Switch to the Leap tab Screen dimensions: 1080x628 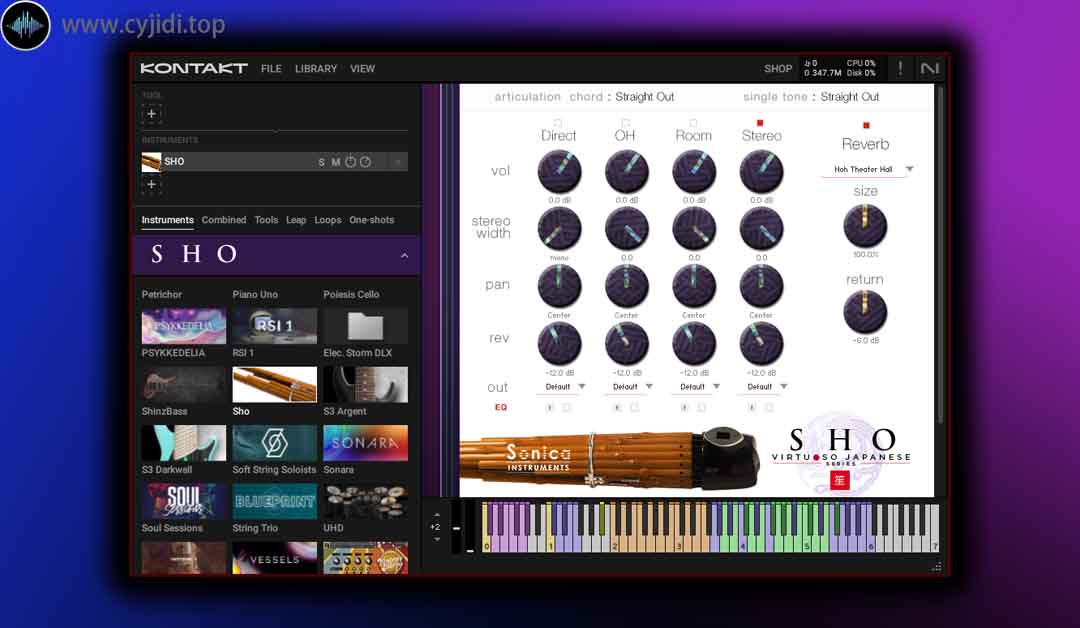[296, 220]
